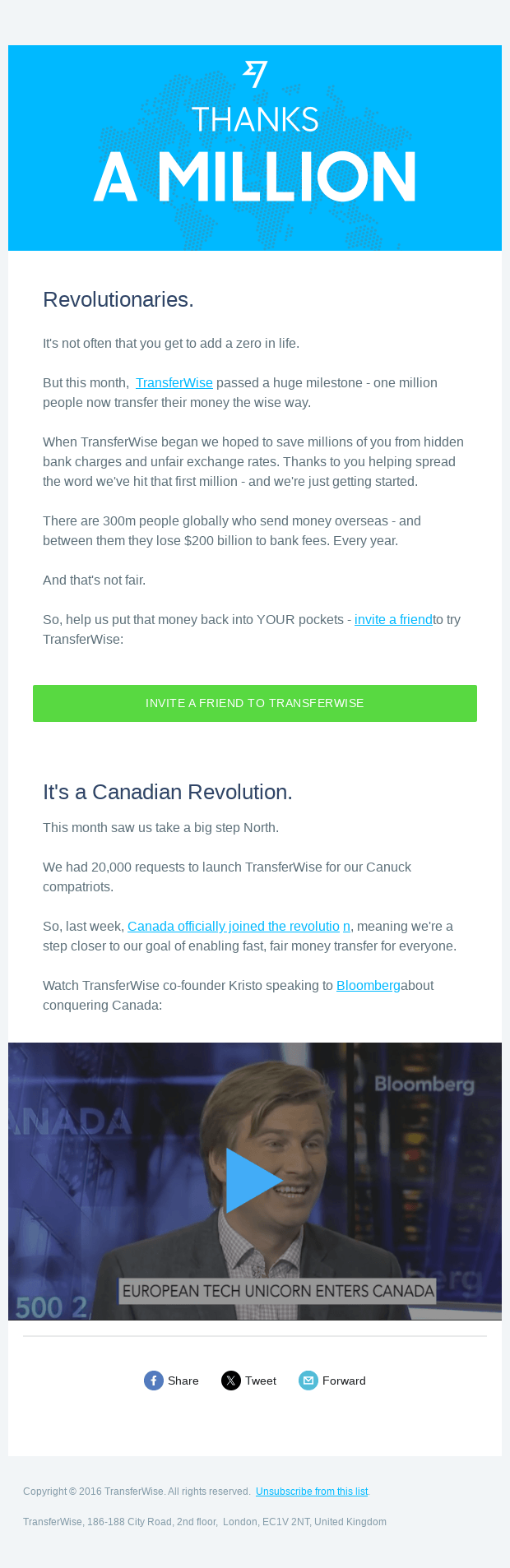Click the Forward envelope icon
This screenshot has height=1568, width=510.
[x=308, y=1381]
